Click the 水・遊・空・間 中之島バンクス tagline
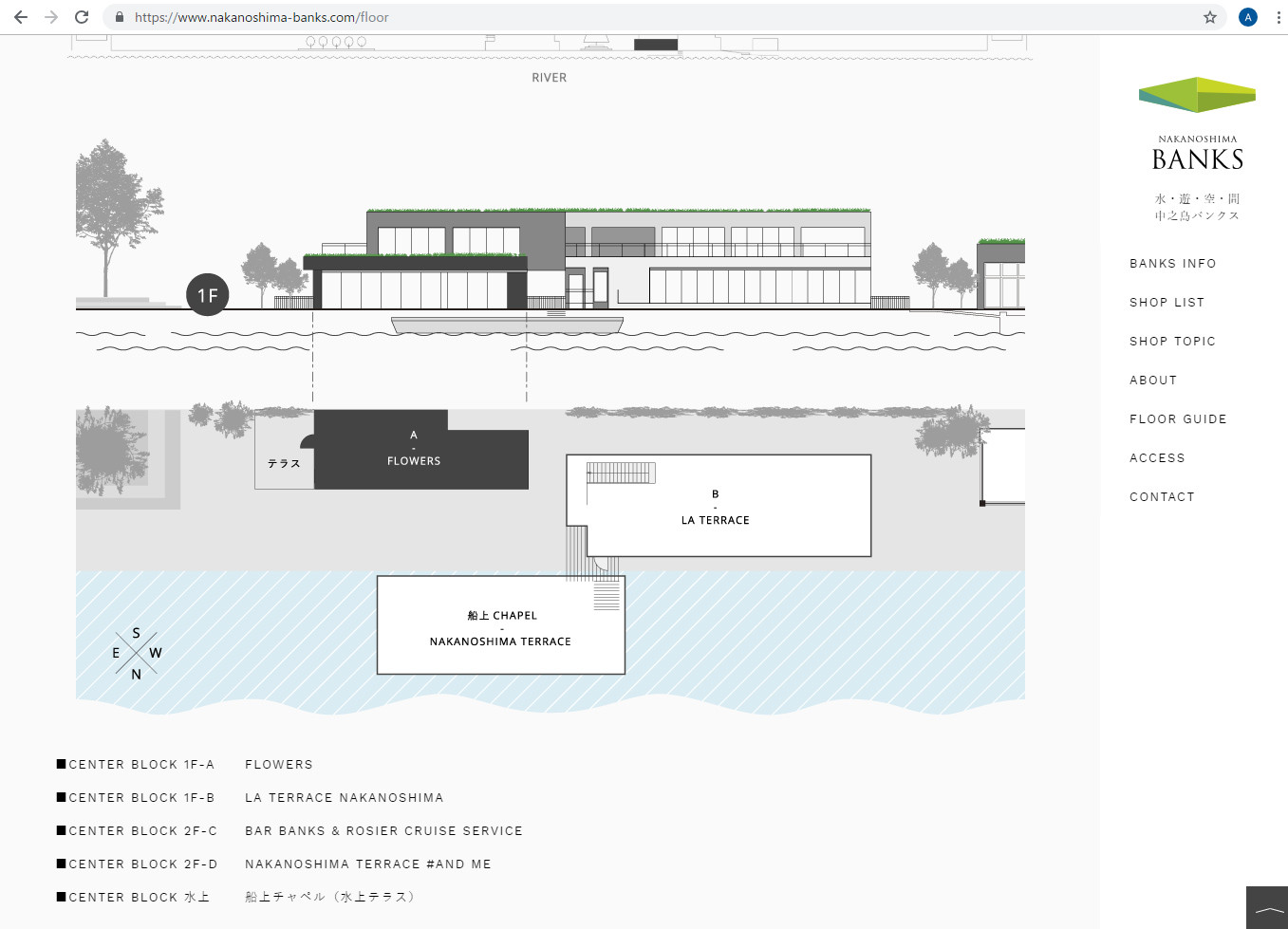The image size is (1288, 929). pyautogui.click(x=1197, y=207)
